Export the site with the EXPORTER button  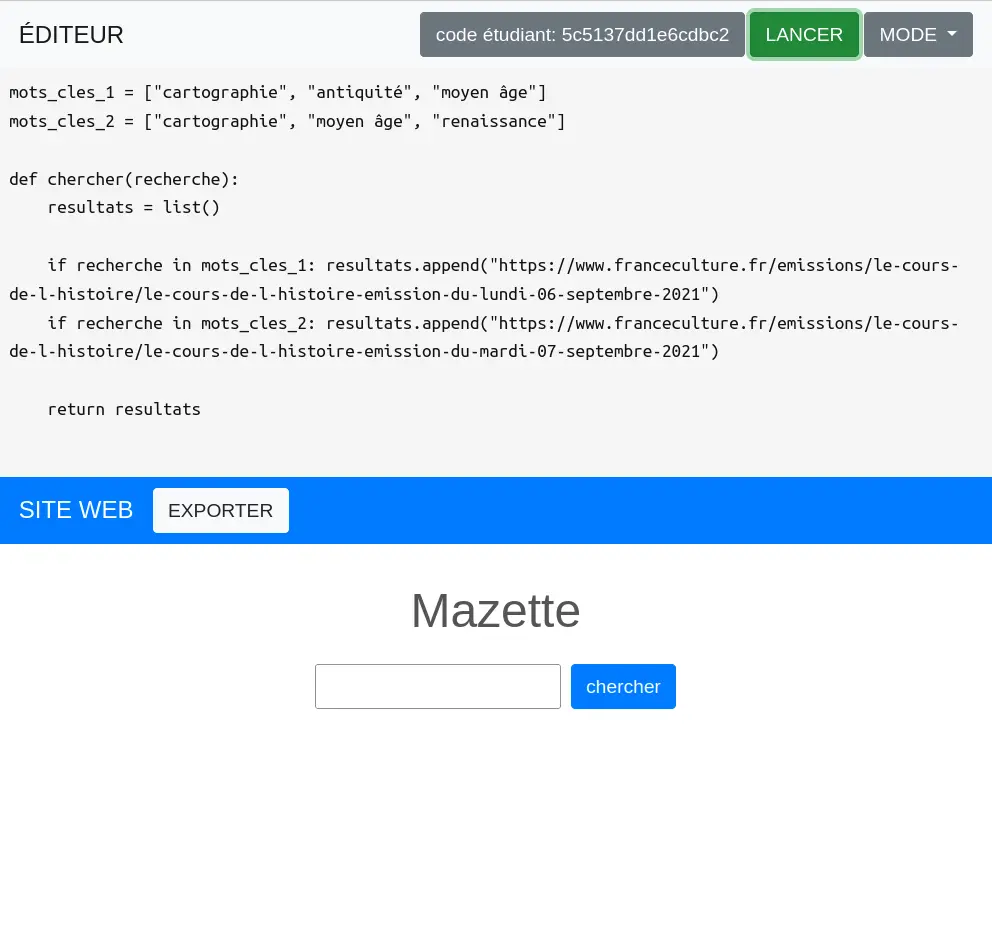(x=220, y=511)
